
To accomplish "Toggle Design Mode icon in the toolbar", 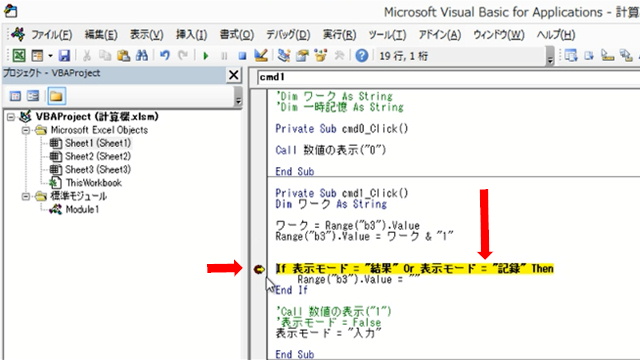I will point(261,55).
